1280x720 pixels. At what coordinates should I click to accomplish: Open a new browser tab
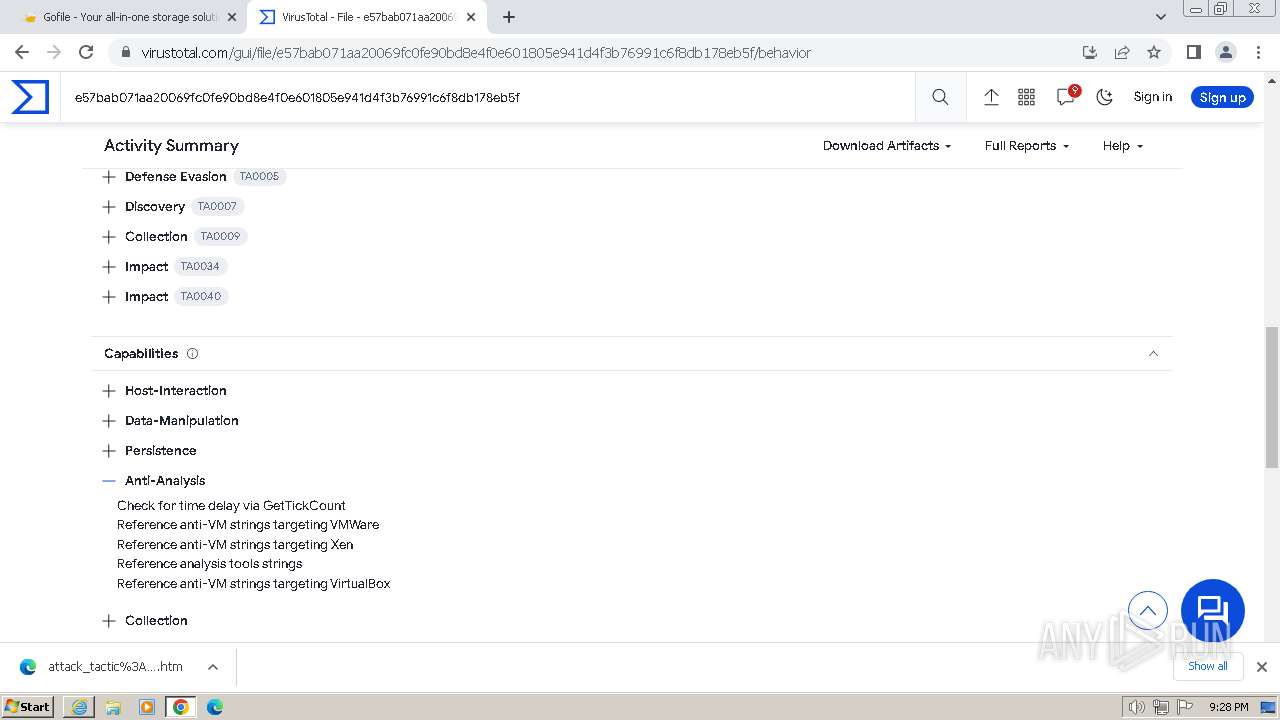tap(509, 17)
